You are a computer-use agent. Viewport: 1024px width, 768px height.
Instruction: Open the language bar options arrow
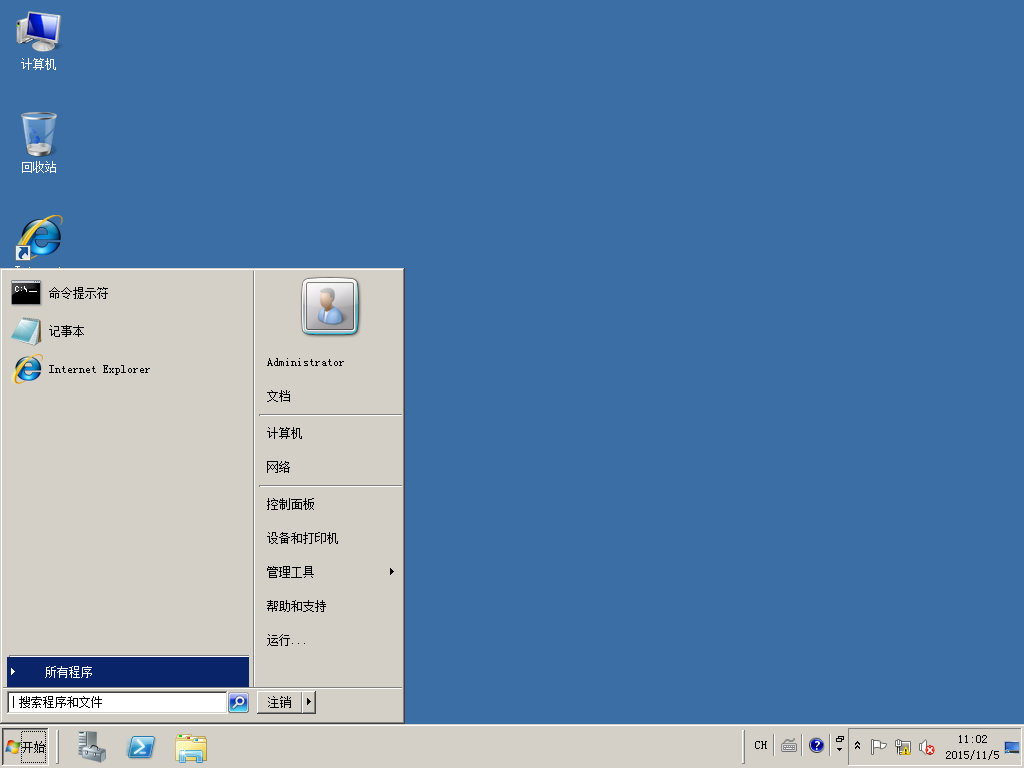840,748
